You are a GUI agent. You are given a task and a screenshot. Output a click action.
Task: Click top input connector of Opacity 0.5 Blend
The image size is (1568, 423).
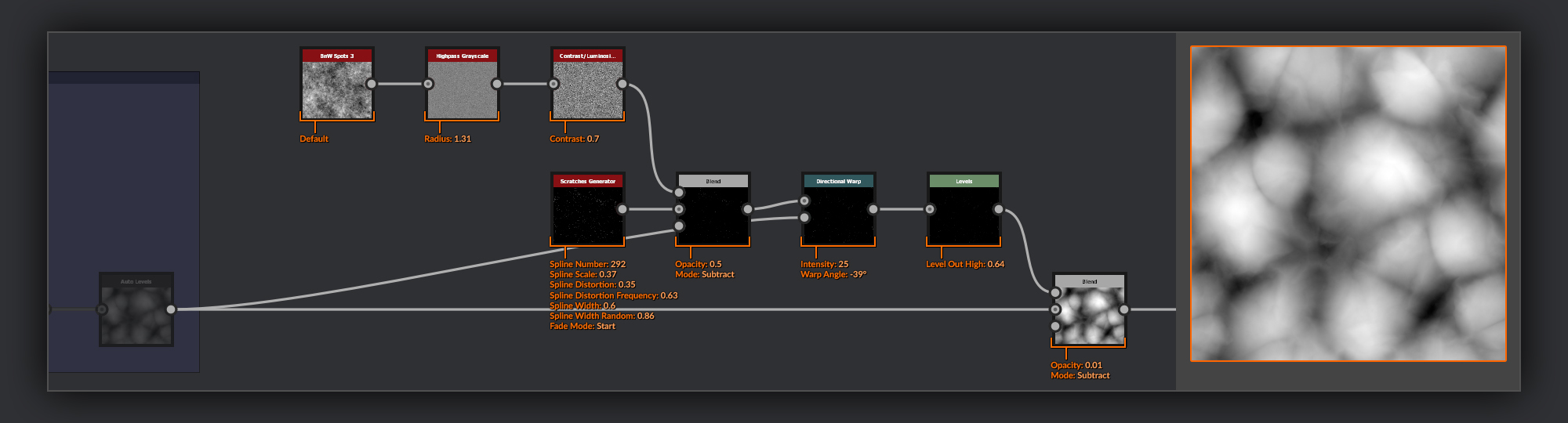(x=679, y=193)
